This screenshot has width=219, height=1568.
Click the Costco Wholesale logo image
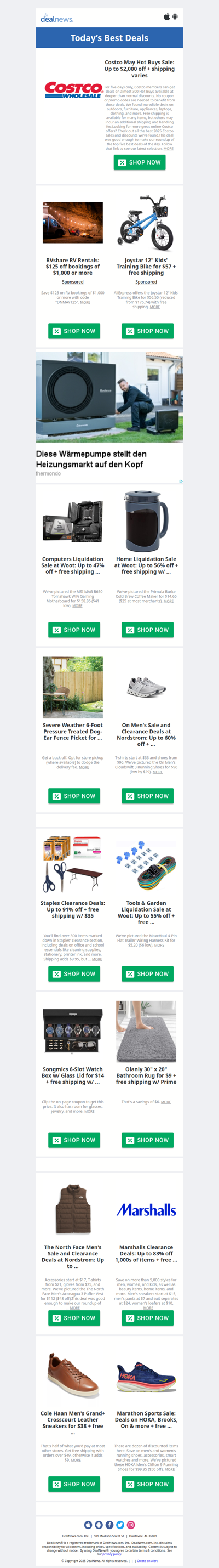(x=73, y=90)
